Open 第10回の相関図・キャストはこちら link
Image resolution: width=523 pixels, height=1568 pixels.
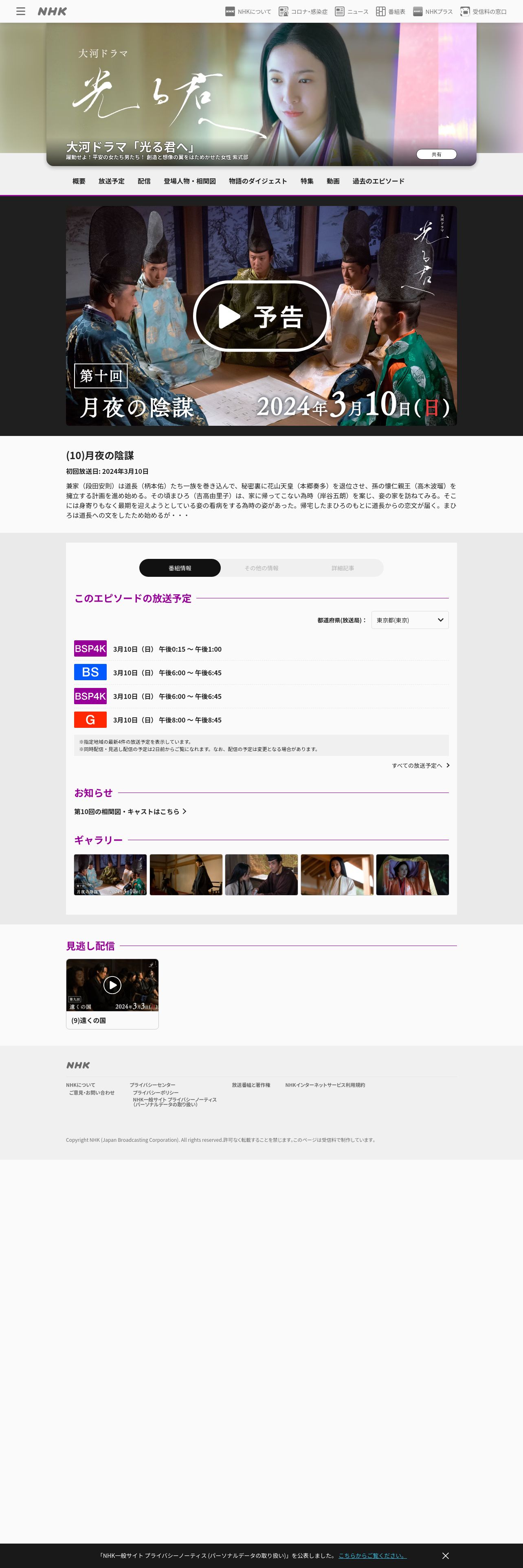[130, 811]
